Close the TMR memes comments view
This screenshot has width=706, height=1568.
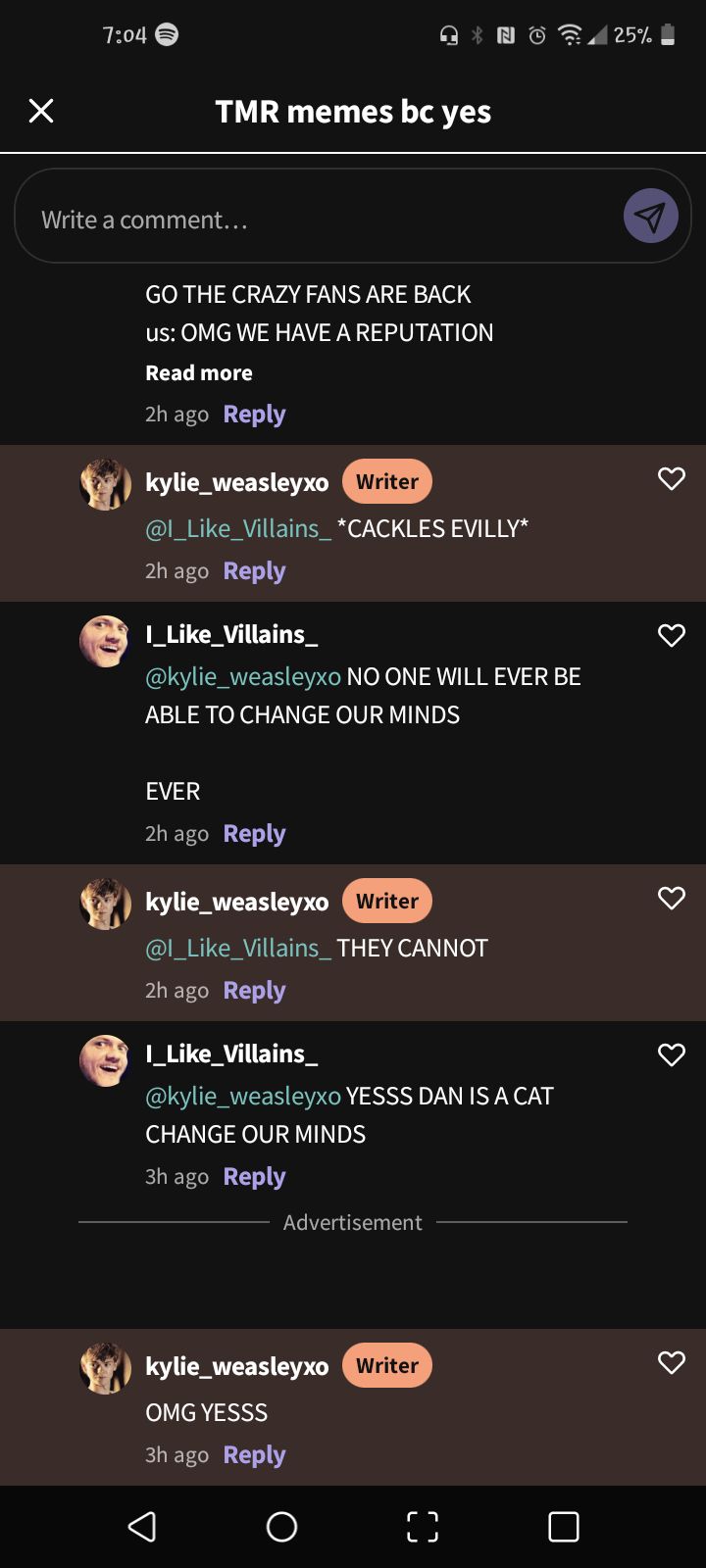coord(41,111)
